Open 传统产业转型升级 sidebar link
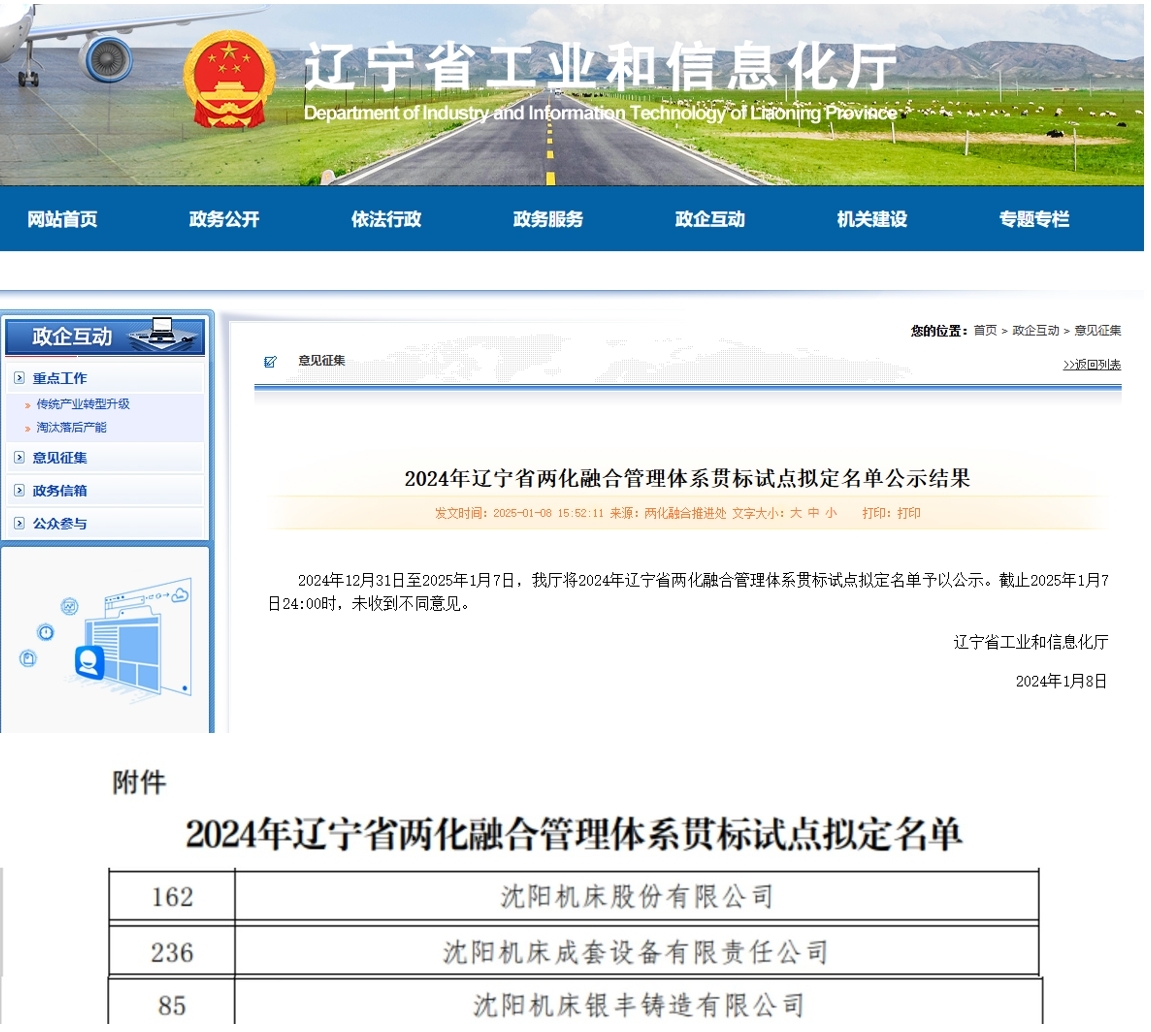The height and width of the screenshot is (1032, 1151). pos(83,404)
